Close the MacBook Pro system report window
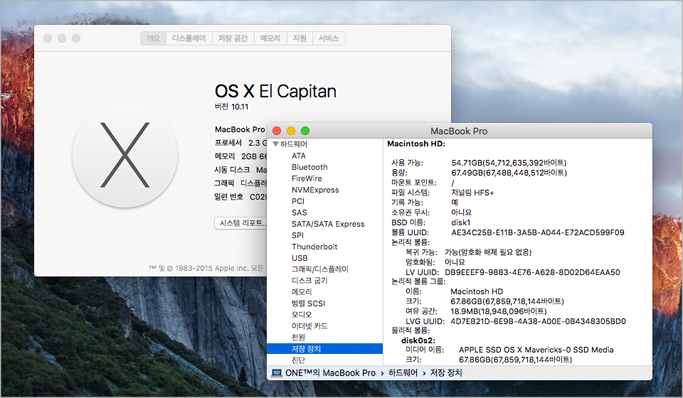 (x=277, y=131)
